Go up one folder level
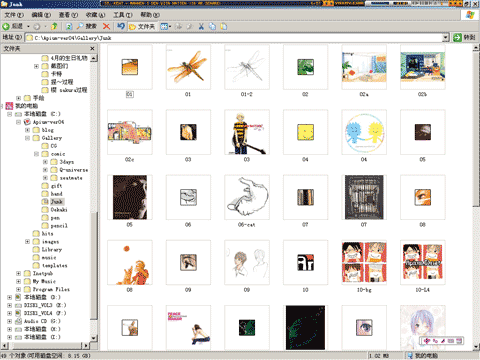Screen dimensions: 480x360 (54, 26)
